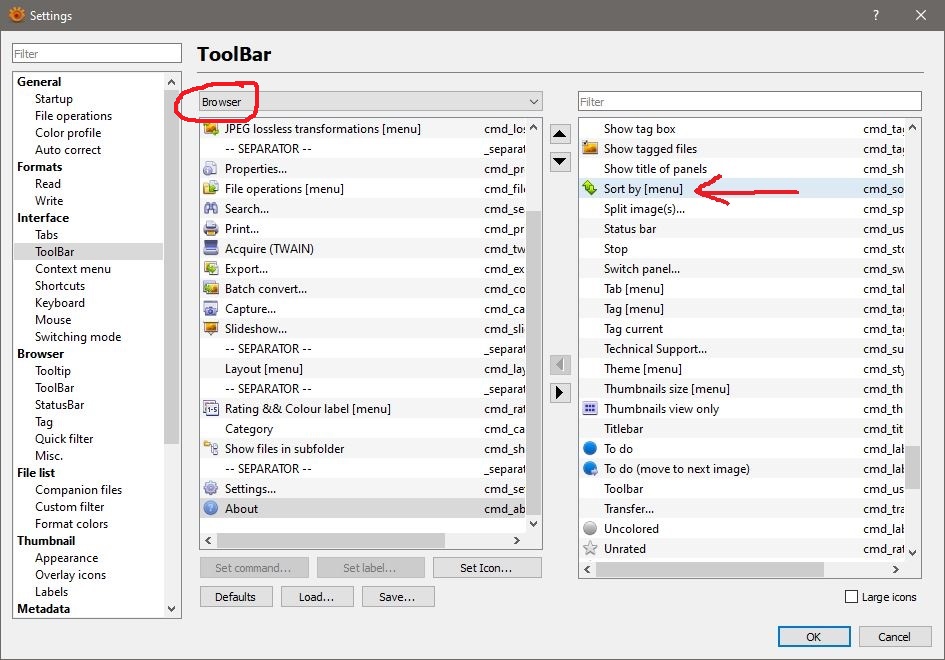Select Overlay icons under Thumbnail

pos(71,575)
